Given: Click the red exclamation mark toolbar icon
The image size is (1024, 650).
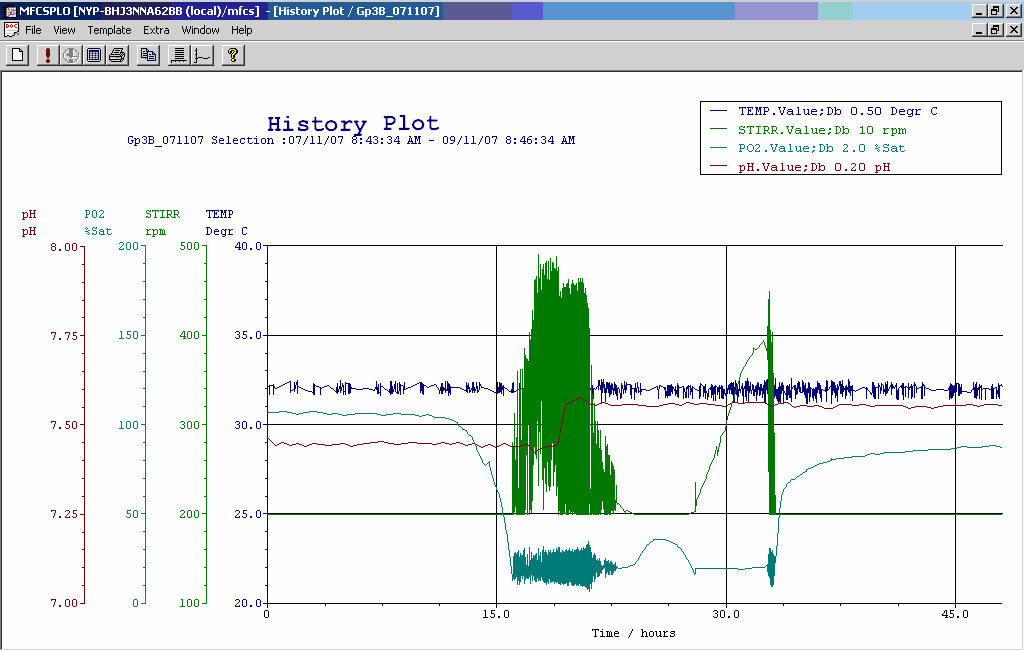Looking at the screenshot, I should pos(47,55).
